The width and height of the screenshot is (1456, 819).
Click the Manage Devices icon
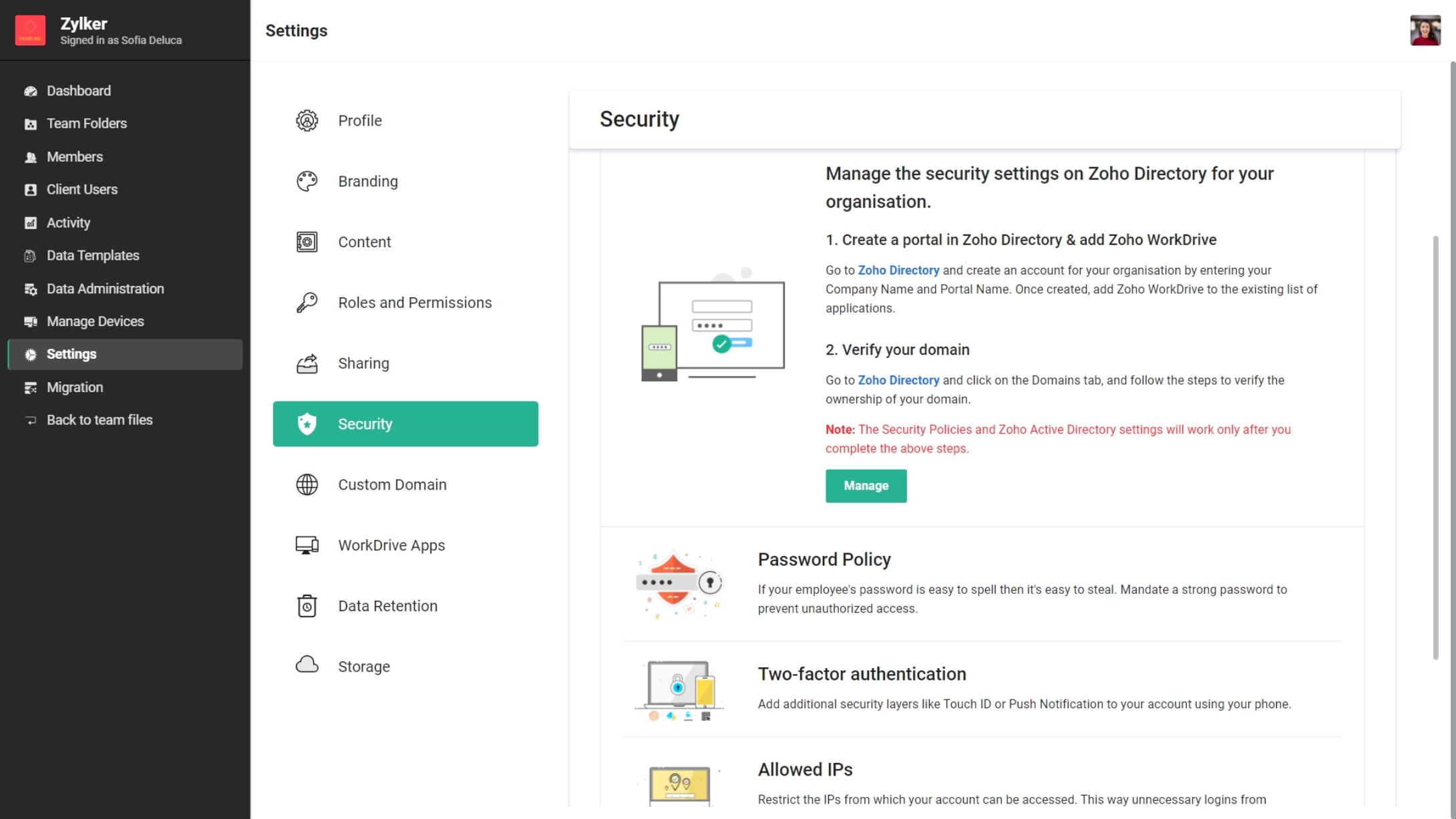pyautogui.click(x=31, y=322)
